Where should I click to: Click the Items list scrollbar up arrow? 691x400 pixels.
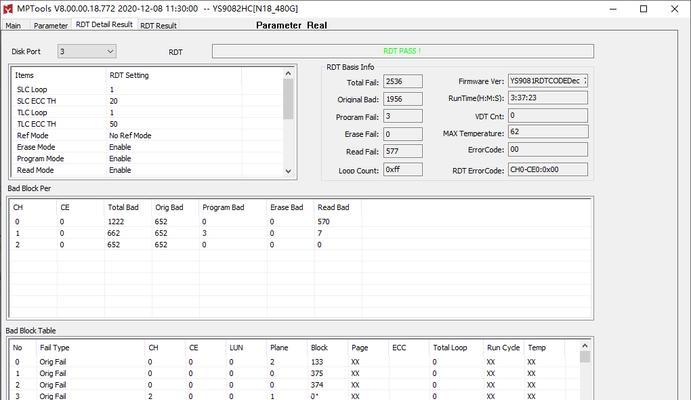(x=288, y=75)
